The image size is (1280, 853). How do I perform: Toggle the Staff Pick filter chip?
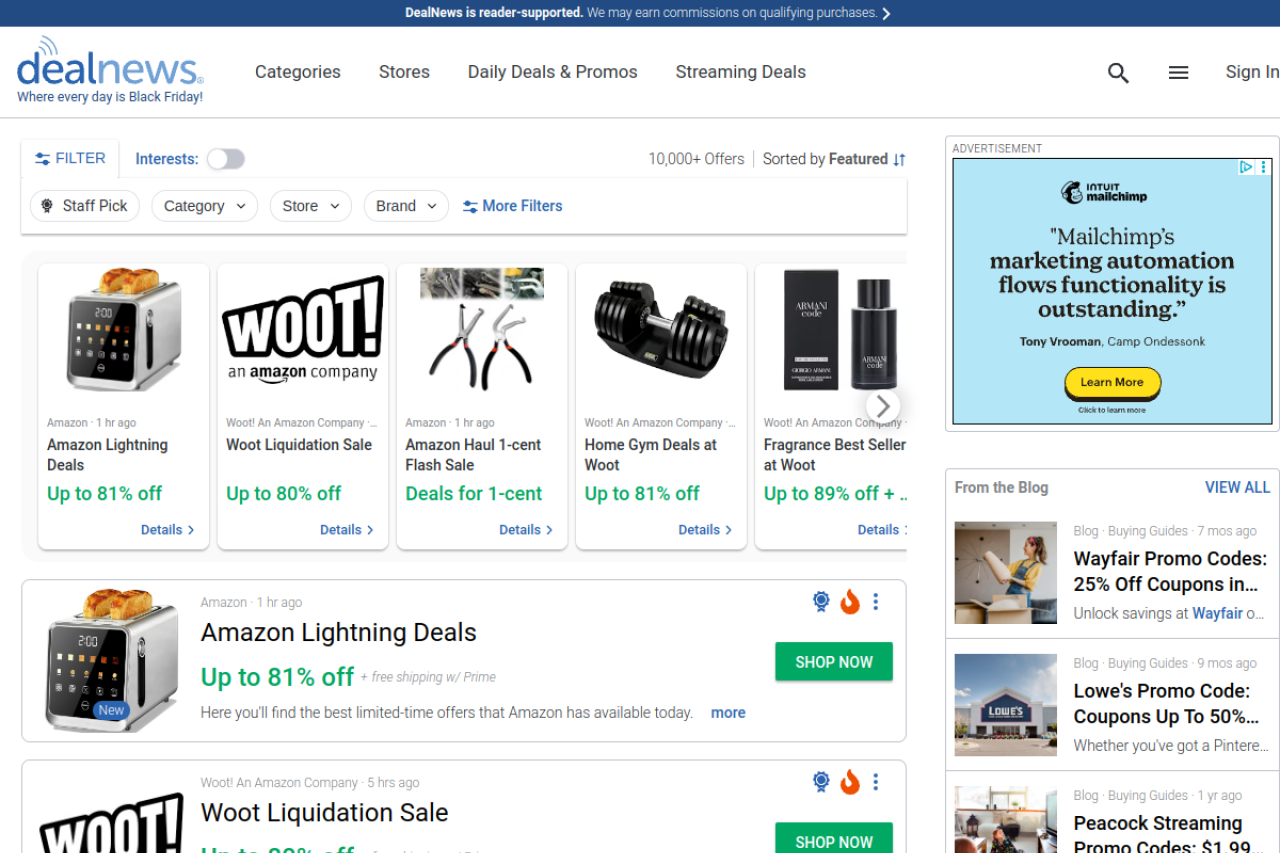(x=85, y=206)
